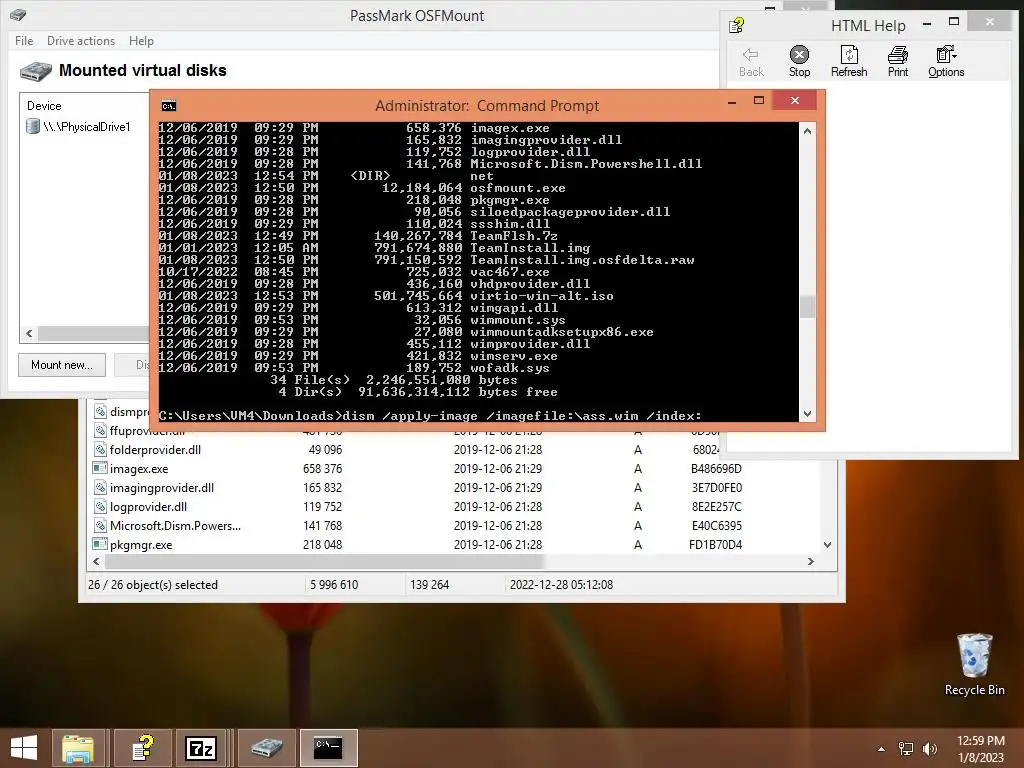Click the Microsoft.Dism.Powers... file icon
Screen dimensions: 1024x768
click(100, 525)
